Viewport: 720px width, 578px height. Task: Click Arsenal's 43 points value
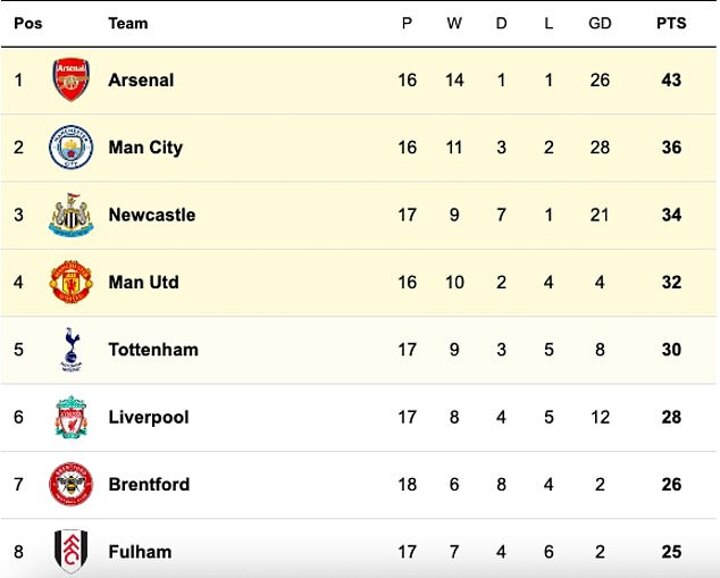[671, 80]
